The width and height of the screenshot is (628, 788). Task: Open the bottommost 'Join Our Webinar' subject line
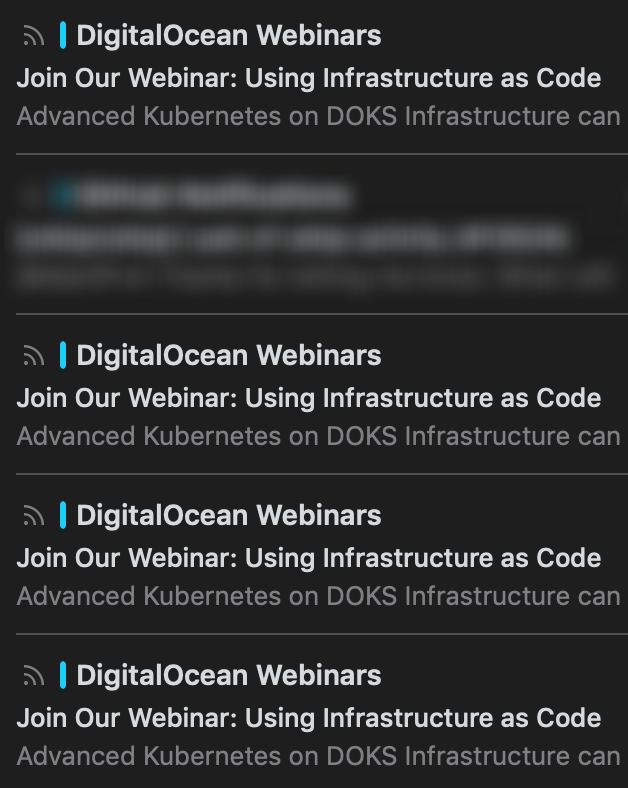[309, 718]
